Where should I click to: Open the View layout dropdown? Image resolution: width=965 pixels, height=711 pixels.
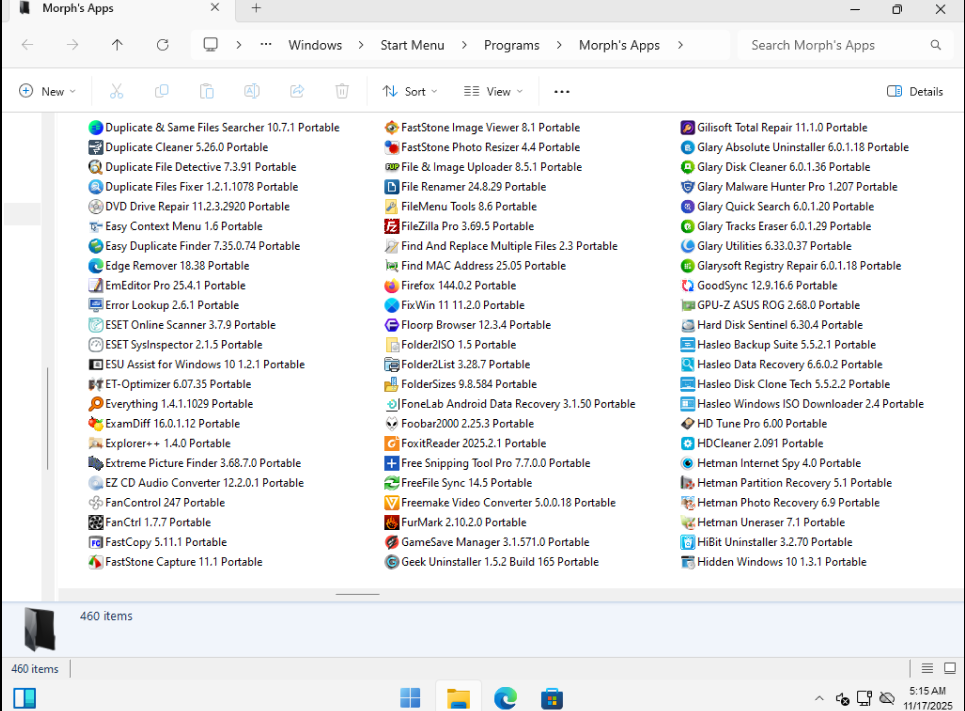(493, 91)
